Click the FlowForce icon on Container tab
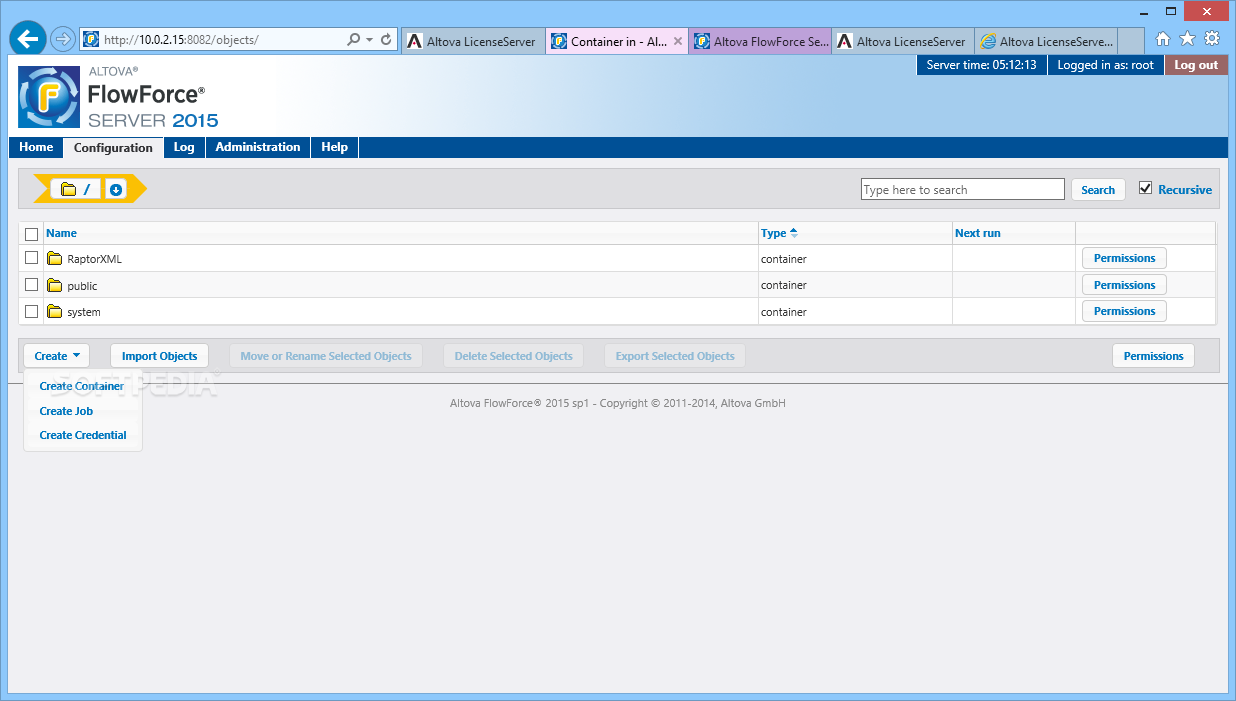 pyautogui.click(x=559, y=41)
